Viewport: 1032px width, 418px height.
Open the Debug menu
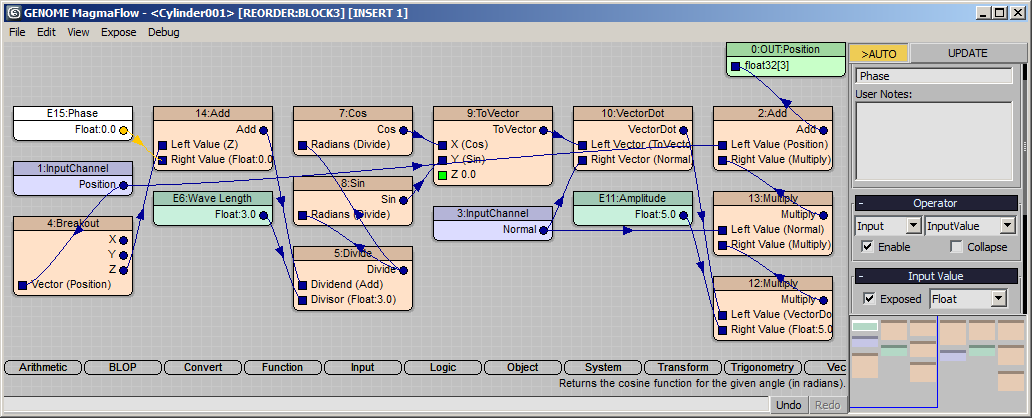(x=163, y=32)
